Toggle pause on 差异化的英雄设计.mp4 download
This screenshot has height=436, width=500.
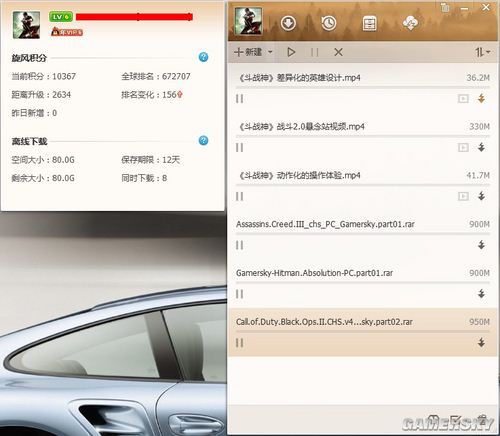(x=239, y=99)
